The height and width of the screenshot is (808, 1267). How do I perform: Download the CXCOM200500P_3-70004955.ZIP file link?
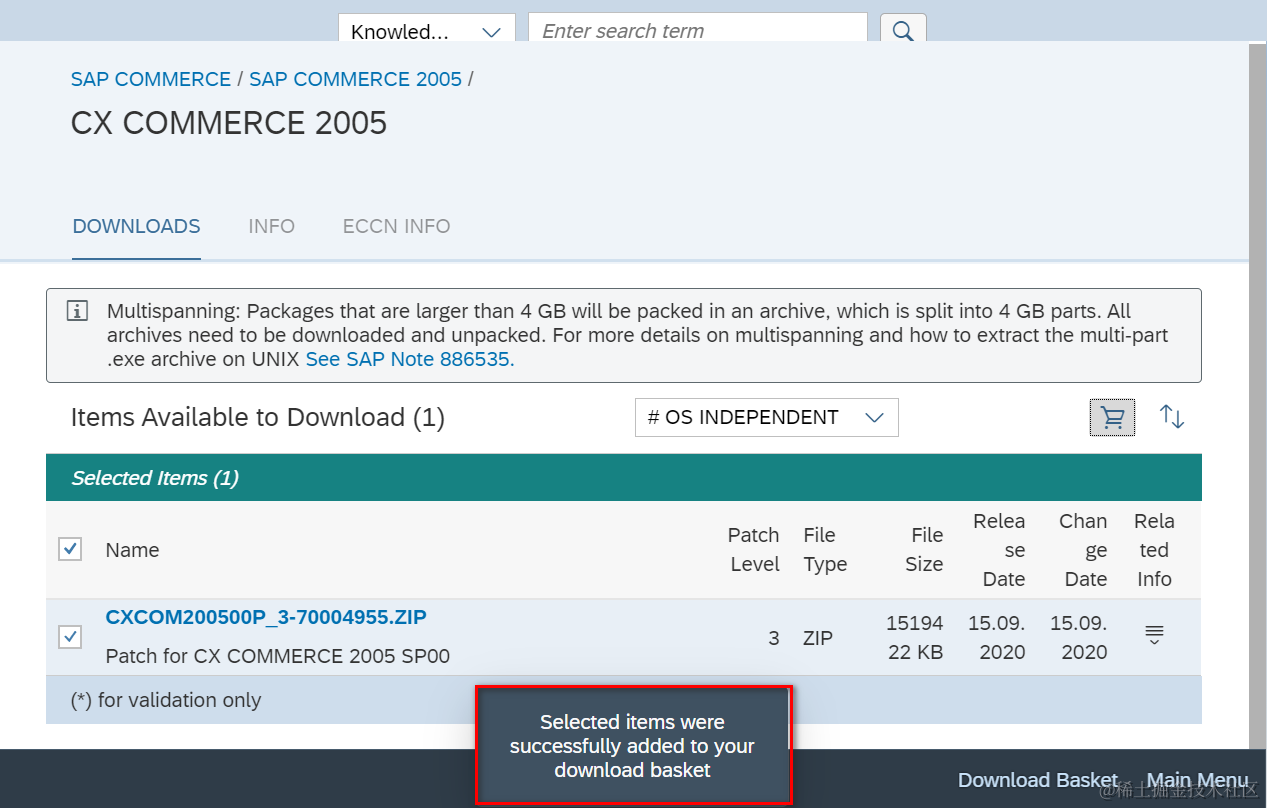click(x=266, y=617)
